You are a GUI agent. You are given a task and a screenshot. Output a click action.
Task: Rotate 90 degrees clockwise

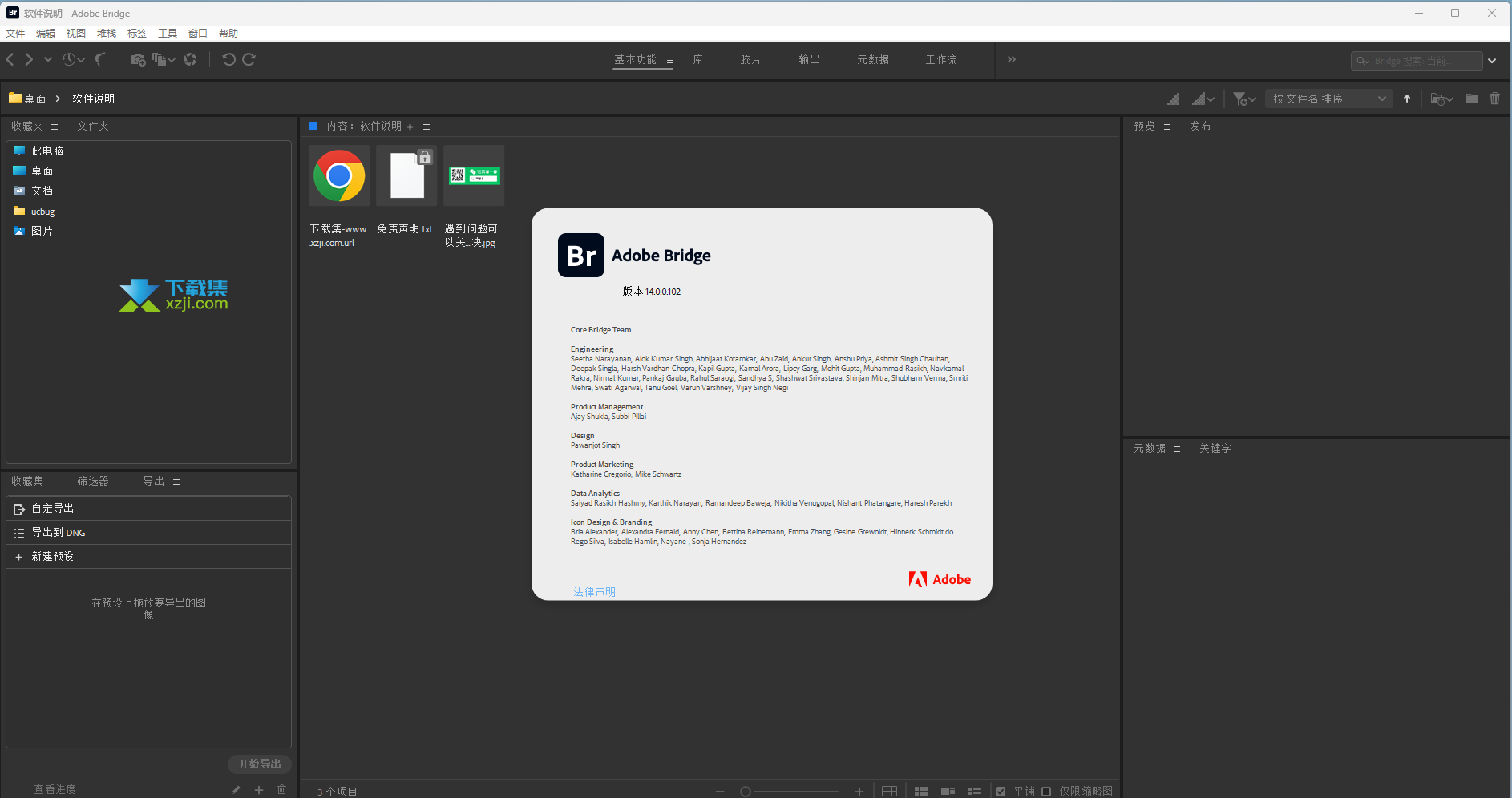249,59
